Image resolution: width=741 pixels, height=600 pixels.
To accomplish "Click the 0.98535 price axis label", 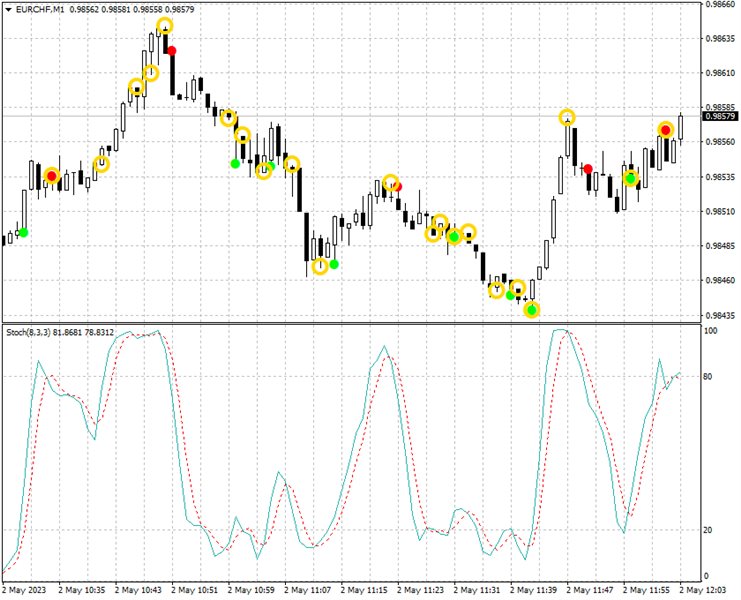I will 720,177.
